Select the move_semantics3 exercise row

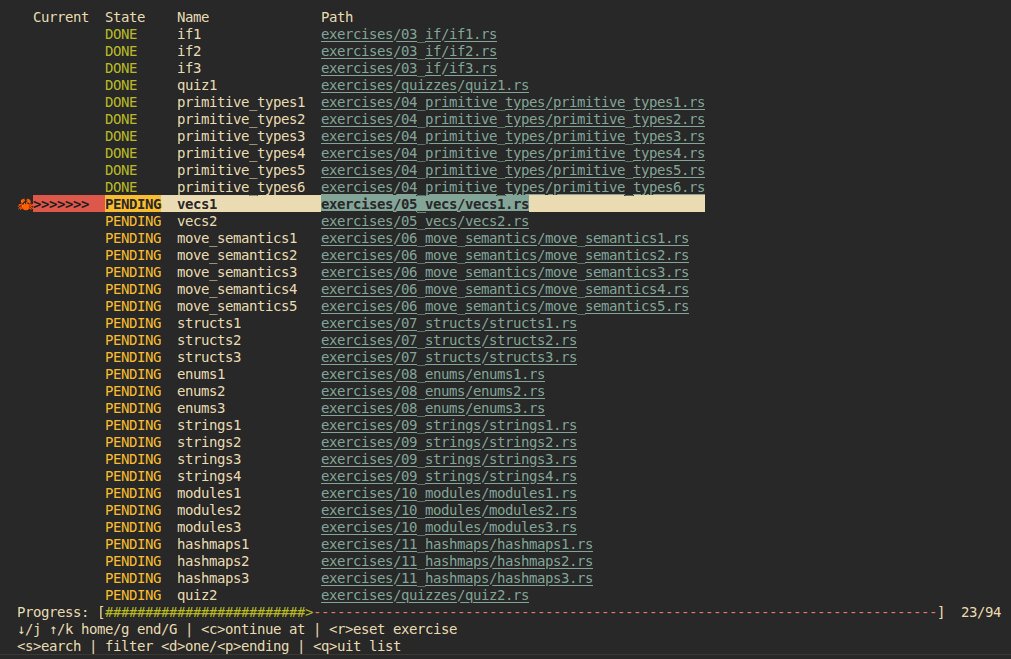[x=237, y=272]
